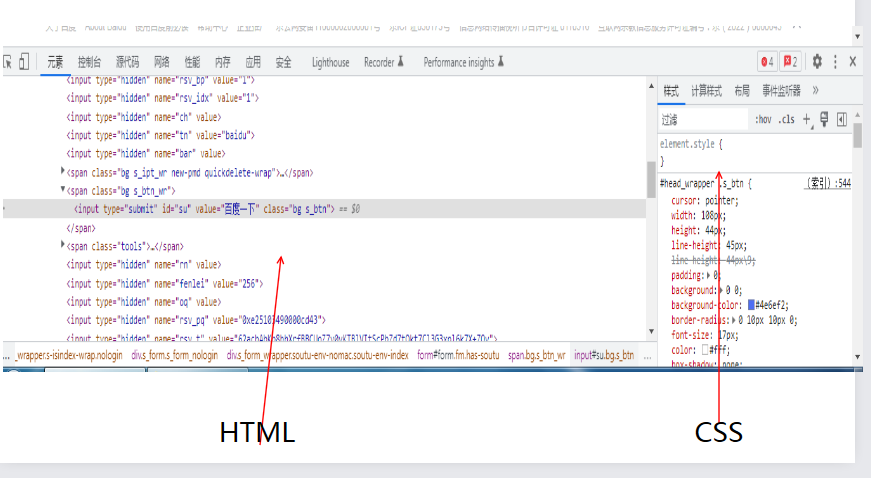Select hidden input tn baidu line
This screenshot has height=478, width=871.
pos(161,135)
